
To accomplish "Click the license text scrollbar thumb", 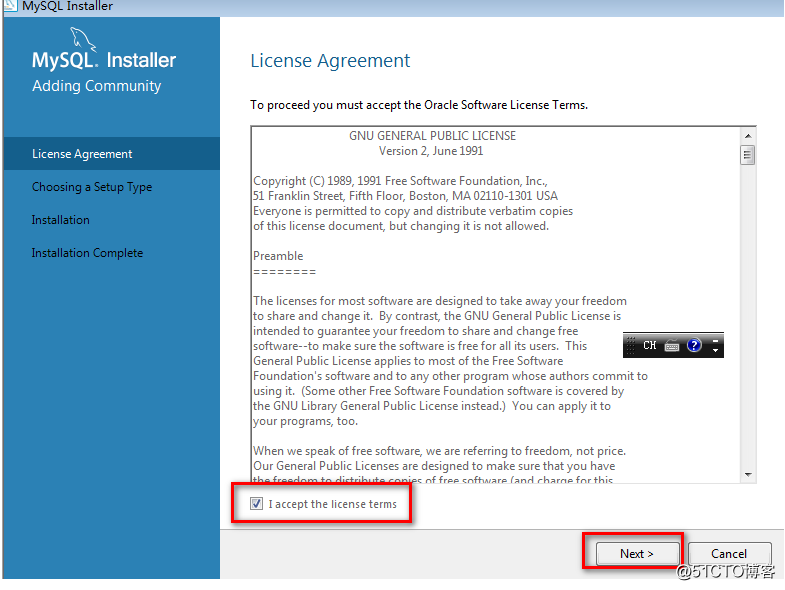I will (x=747, y=155).
